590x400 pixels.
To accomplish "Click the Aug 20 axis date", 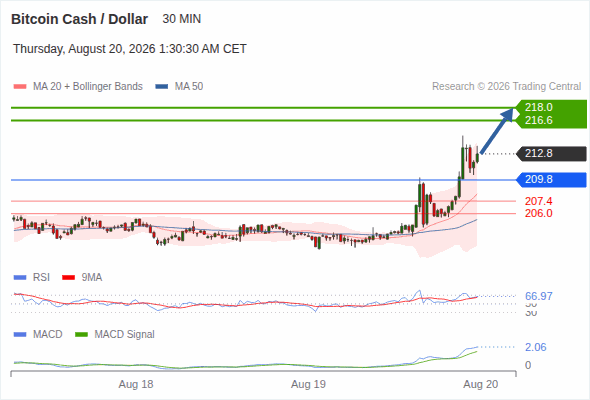I will click(481, 384).
